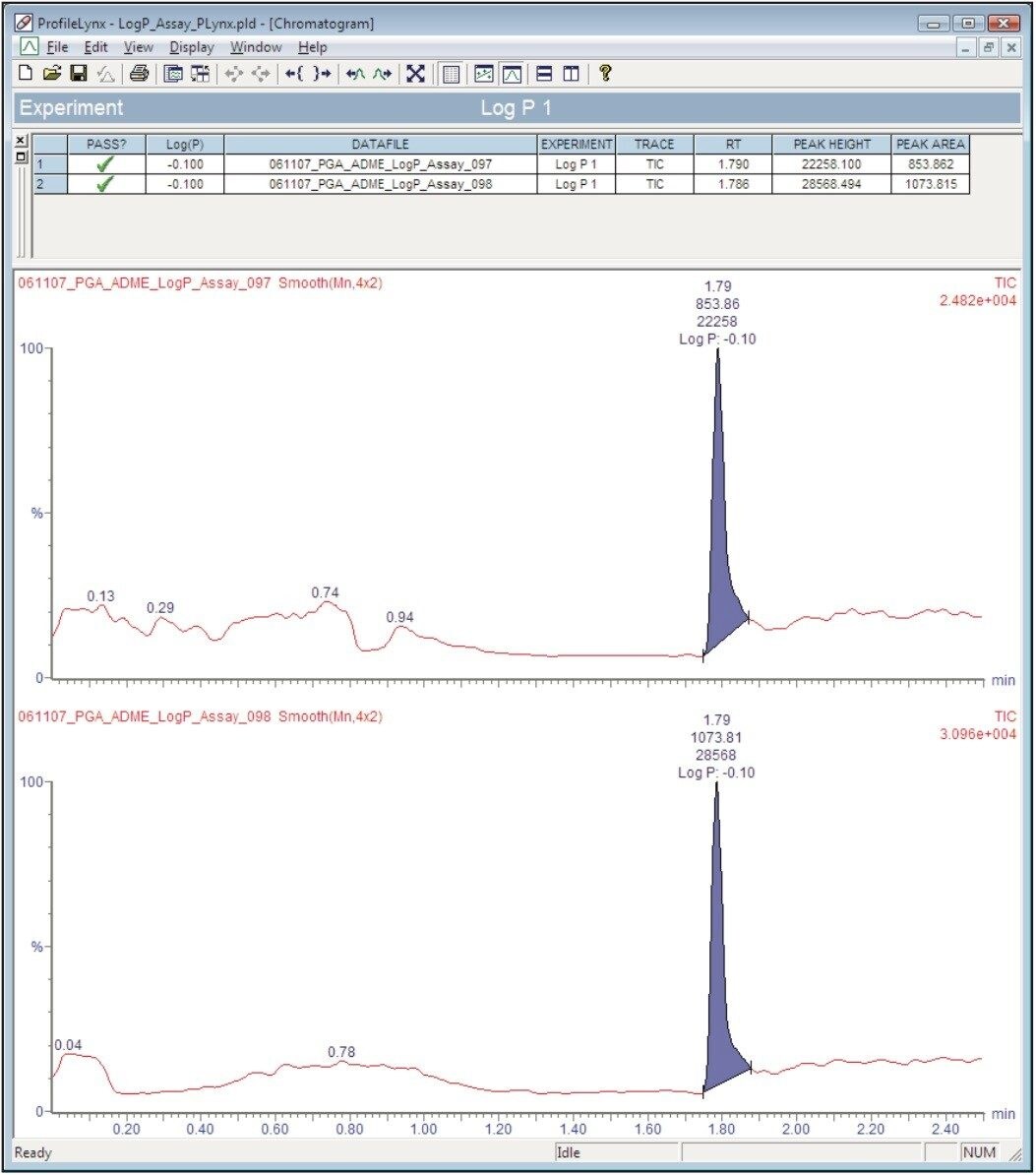Open a file using the folder icon
1036x1175 pixels.
[52, 74]
